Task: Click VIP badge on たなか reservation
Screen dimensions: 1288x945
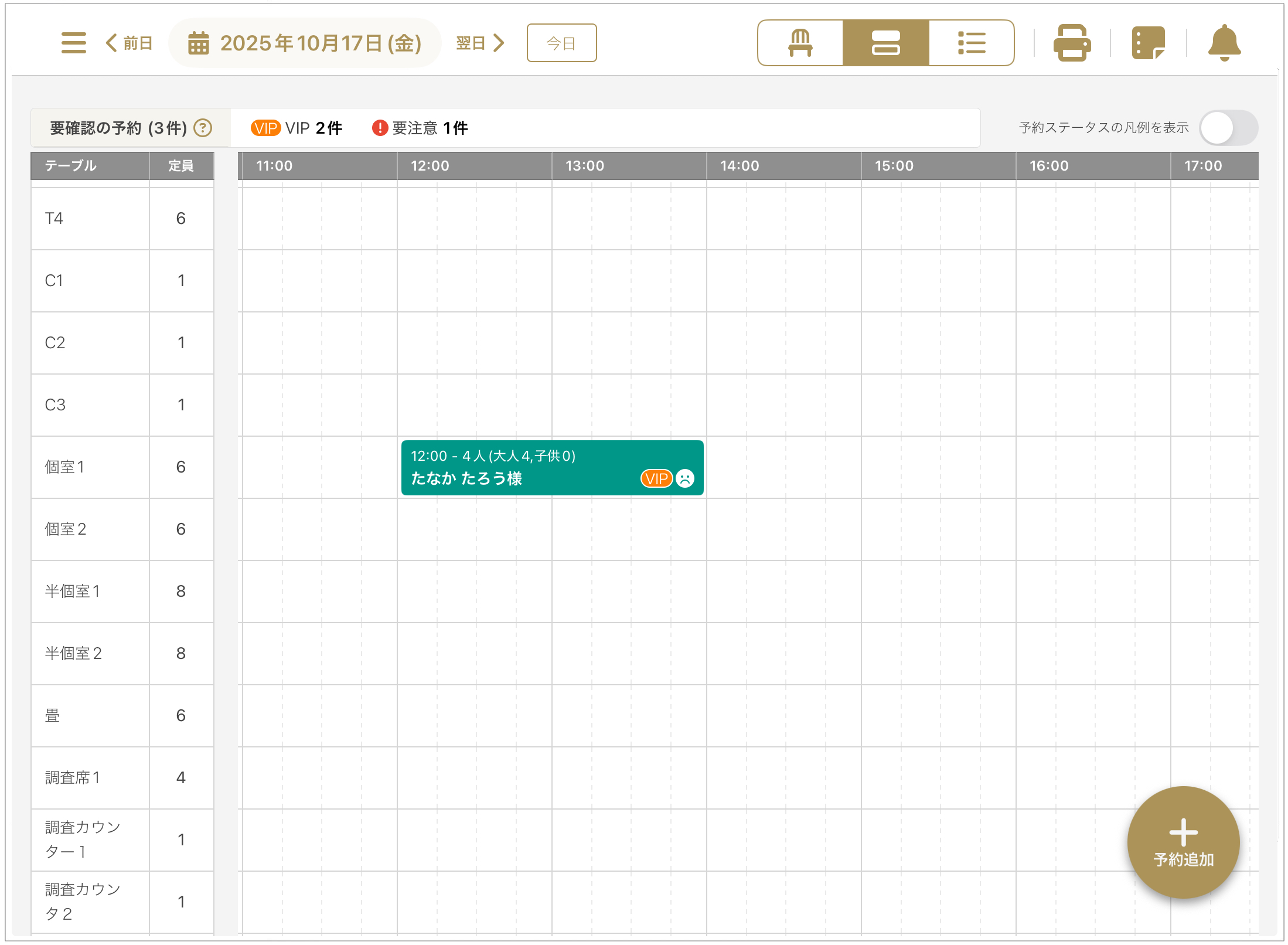Action: pyautogui.click(x=656, y=479)
